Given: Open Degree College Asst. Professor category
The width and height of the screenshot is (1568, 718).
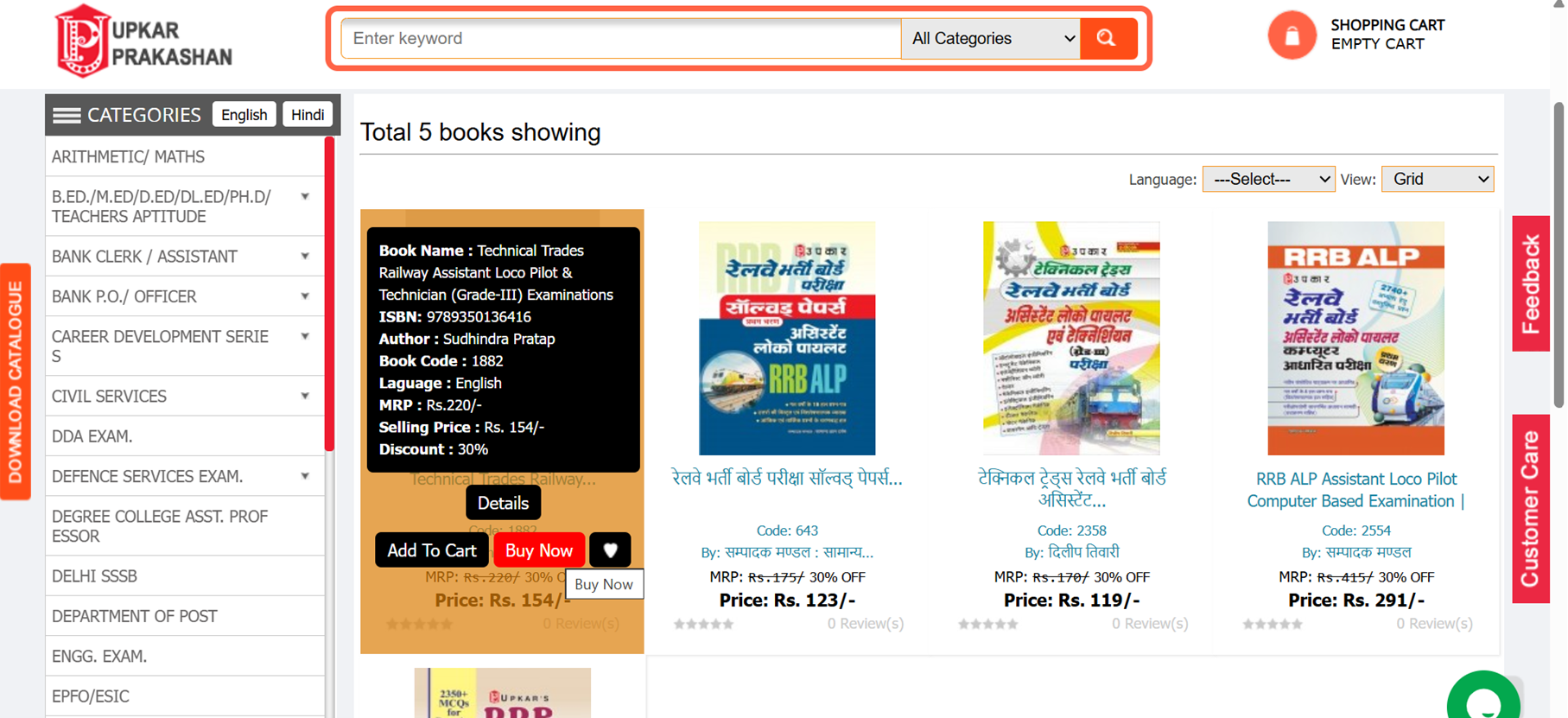Looking at the screenshot, I should point(185,526).
